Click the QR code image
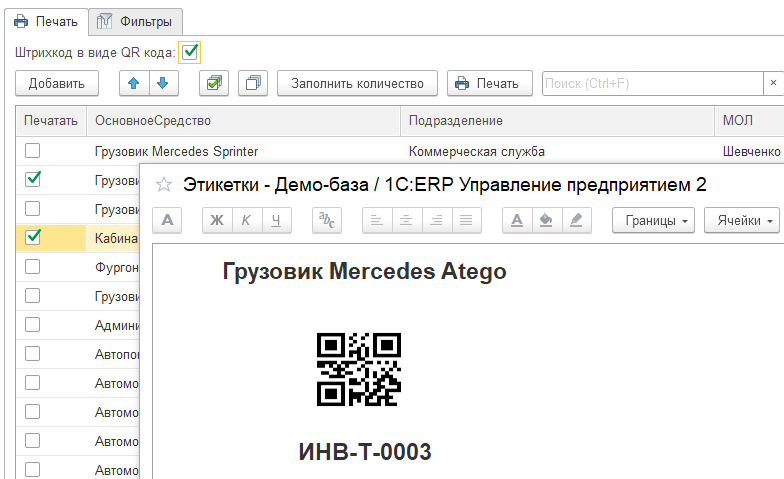784x479 pixels. click(359, 370)
